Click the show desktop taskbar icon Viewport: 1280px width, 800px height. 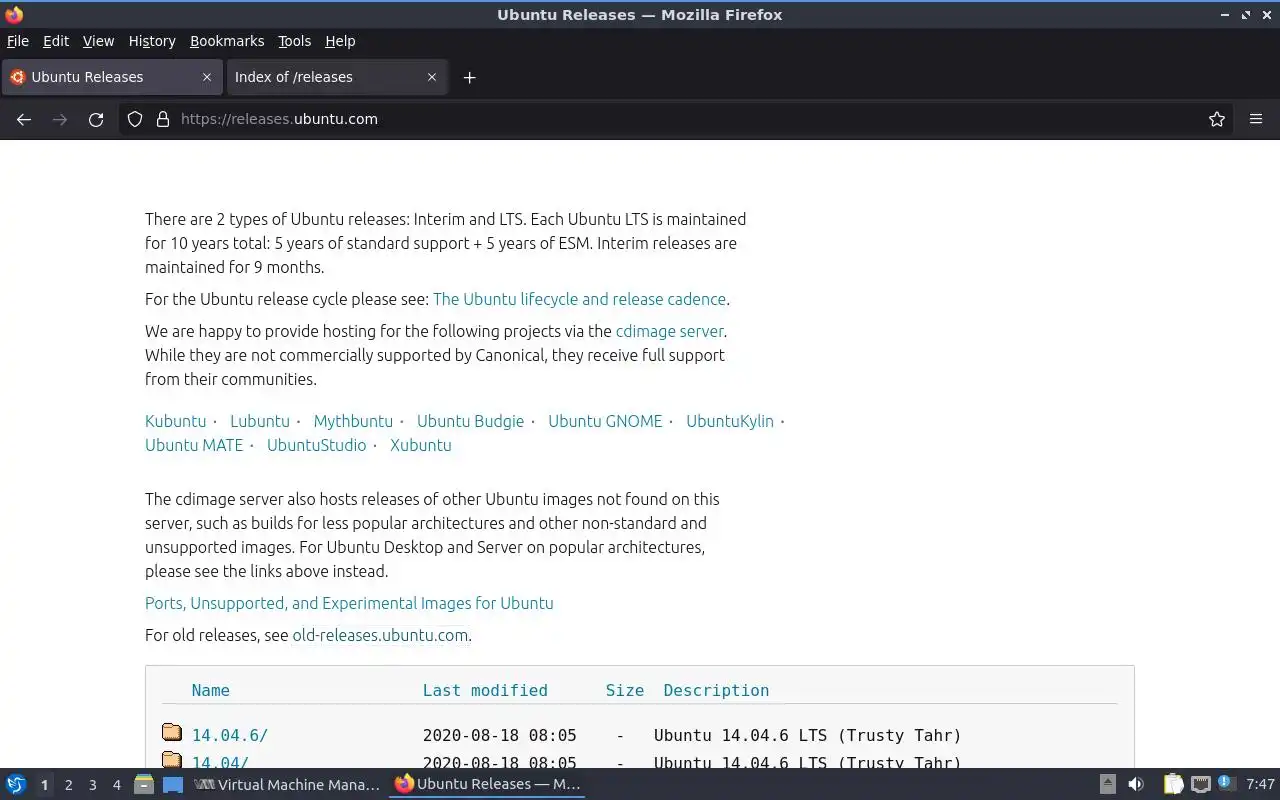[173, 784]
